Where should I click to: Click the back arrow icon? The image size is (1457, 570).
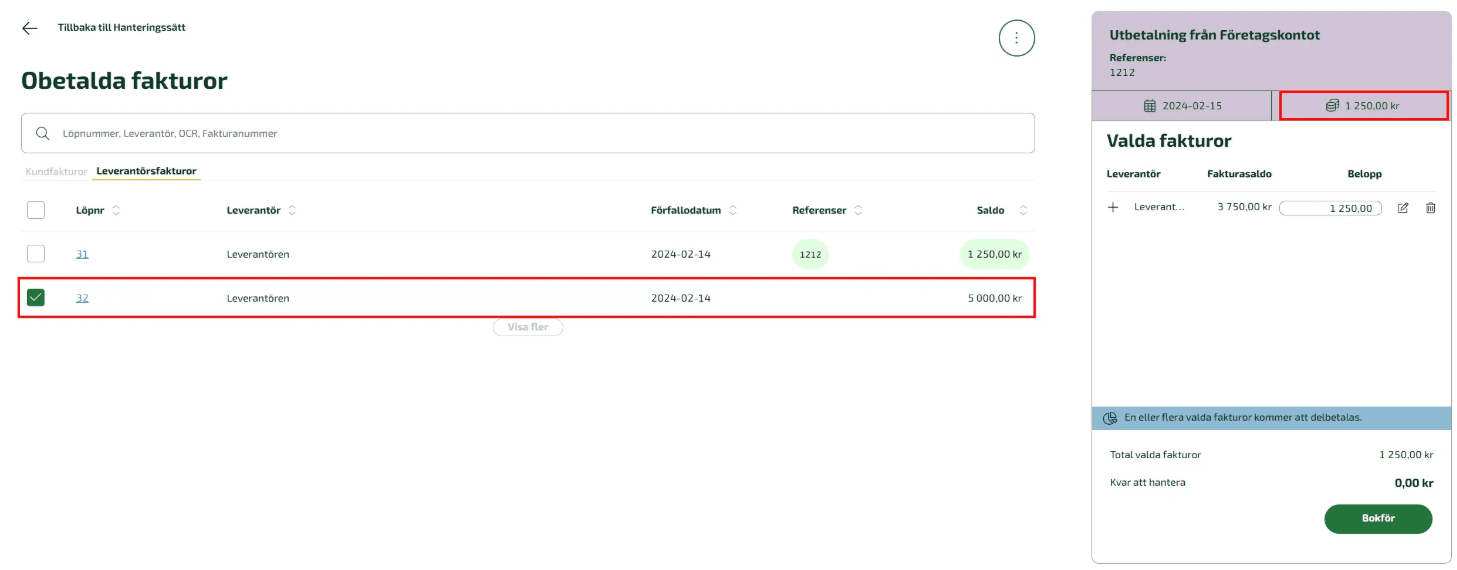point(30,28)
